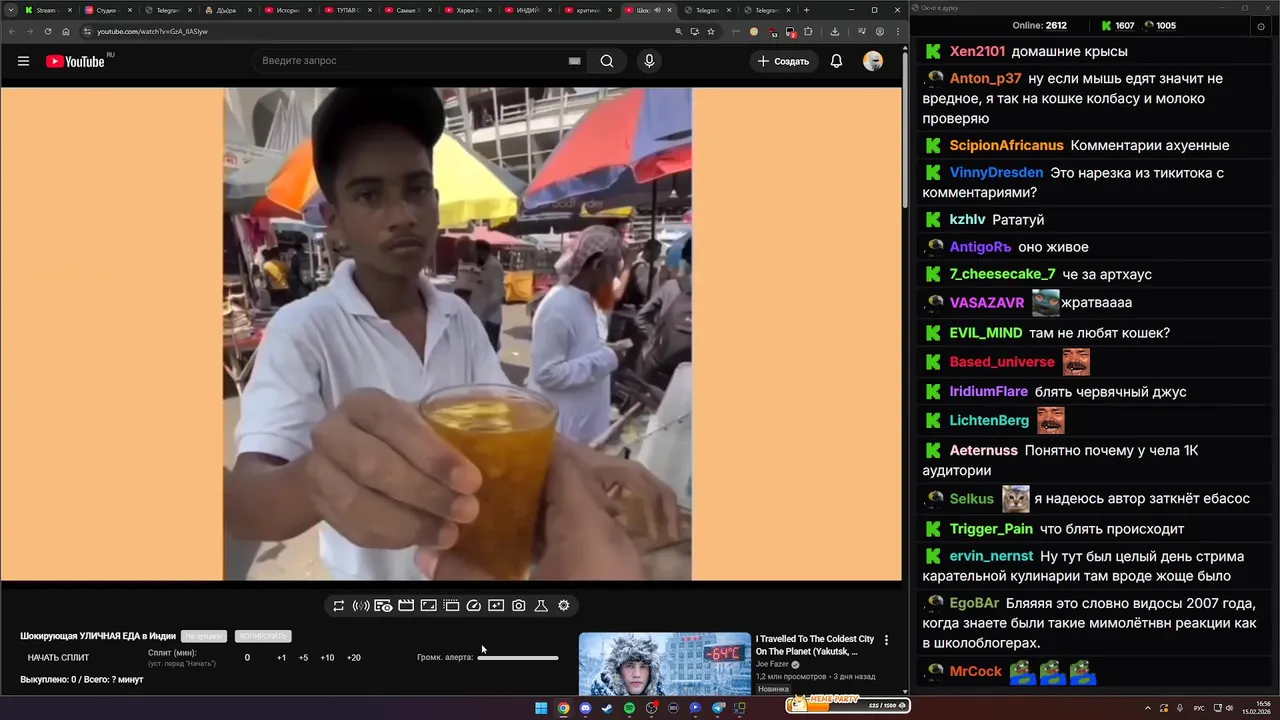Click the mute speaker icon on Шок tab
Viewport: 1280px width, 720px height.
pyautogui.click(x=656, y=10)
